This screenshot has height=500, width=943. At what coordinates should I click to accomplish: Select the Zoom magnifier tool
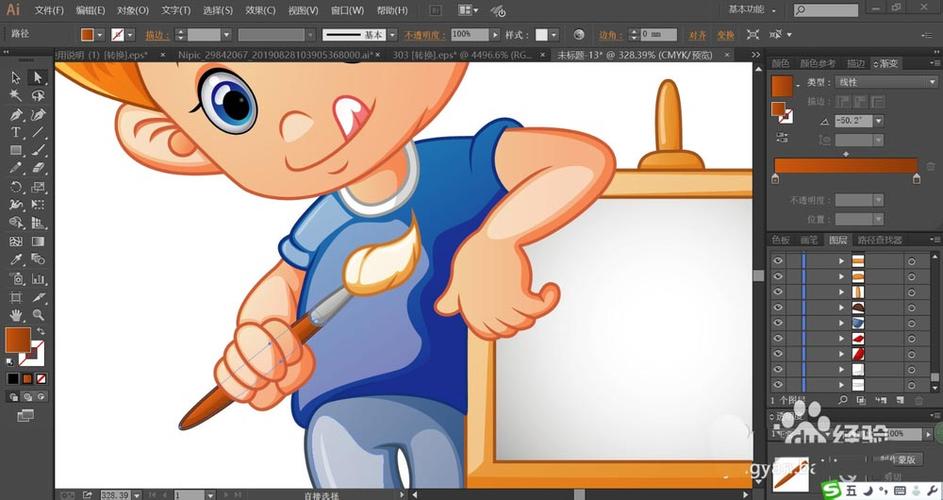(x=38, y=315)
